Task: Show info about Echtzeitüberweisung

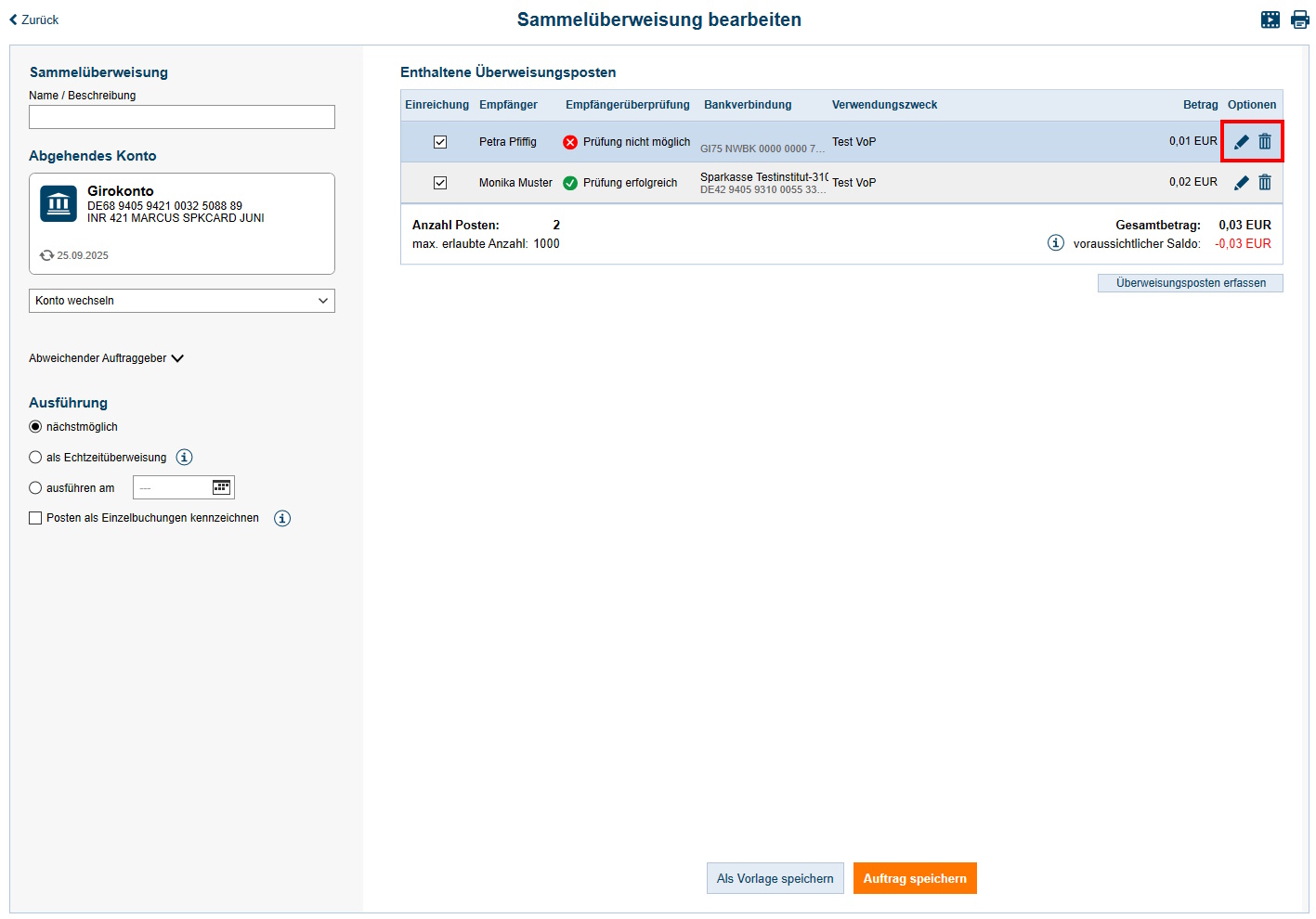Action: (x=185, y=458)
